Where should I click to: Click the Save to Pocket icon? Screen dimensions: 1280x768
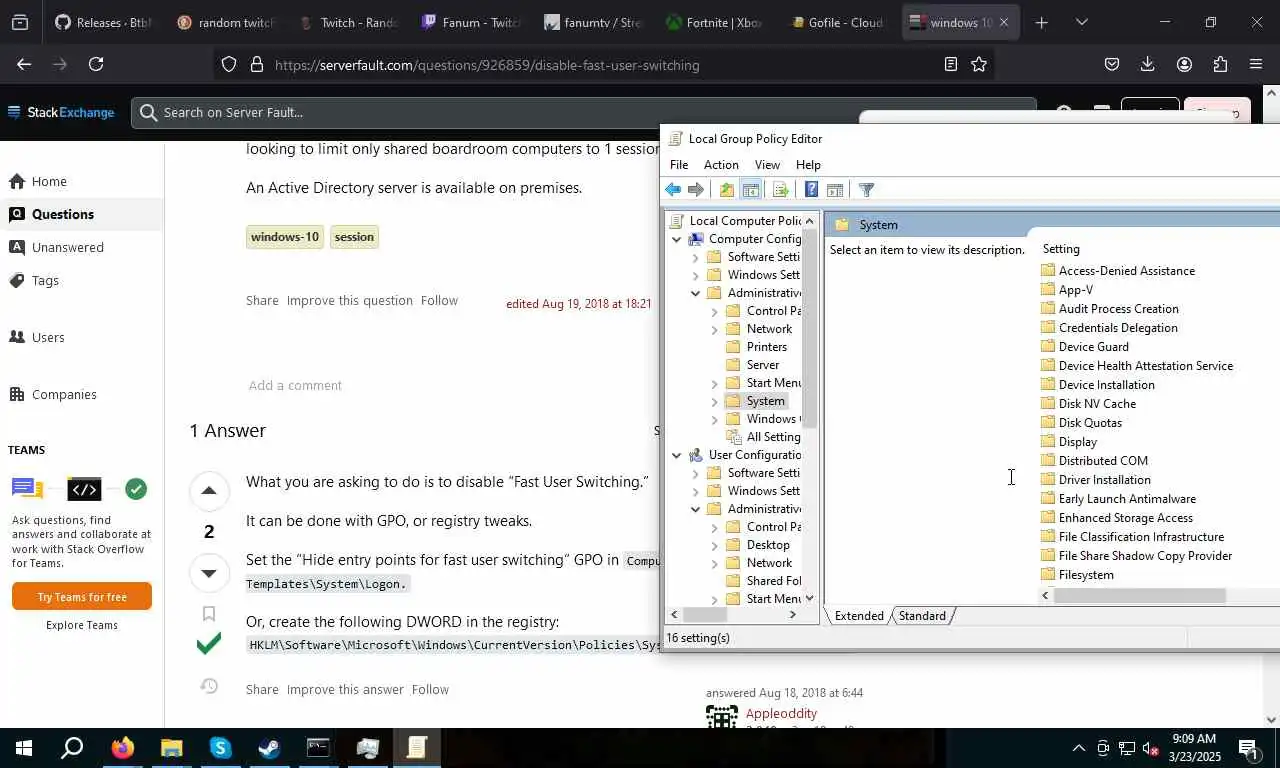coord(1111,64)
